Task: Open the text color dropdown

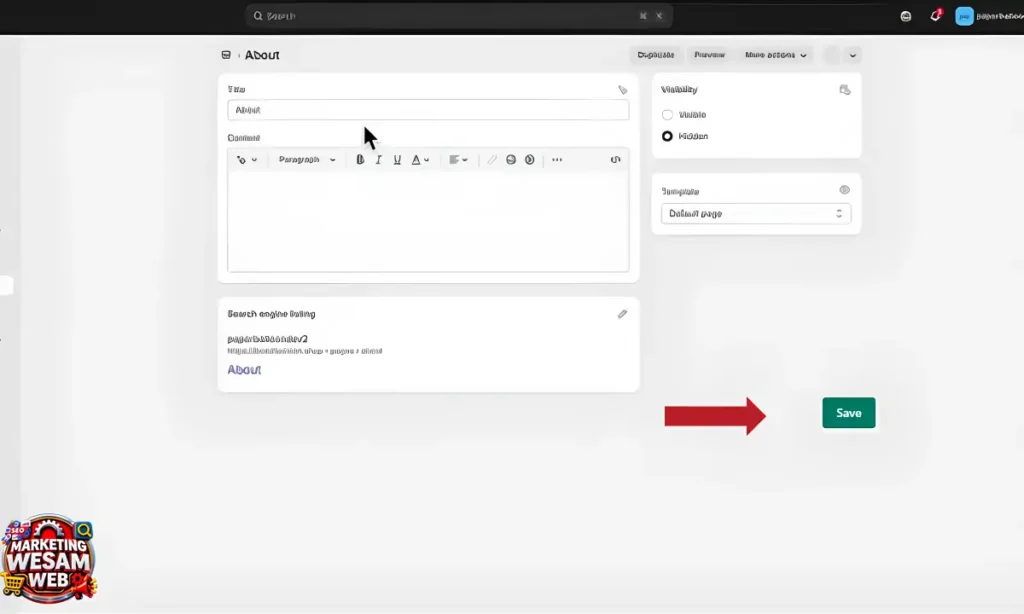Action: 420,159
